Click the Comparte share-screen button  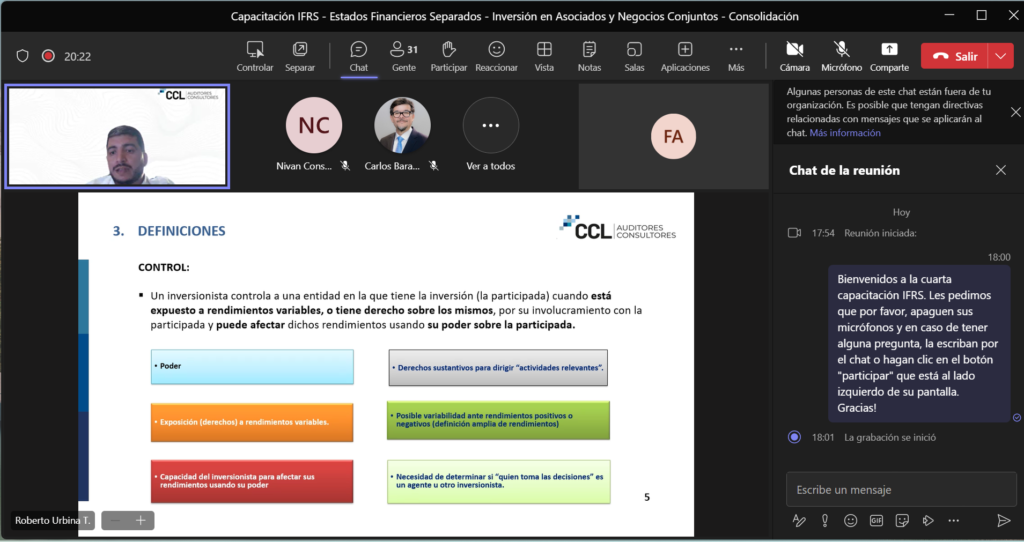[x=889, y=56]
